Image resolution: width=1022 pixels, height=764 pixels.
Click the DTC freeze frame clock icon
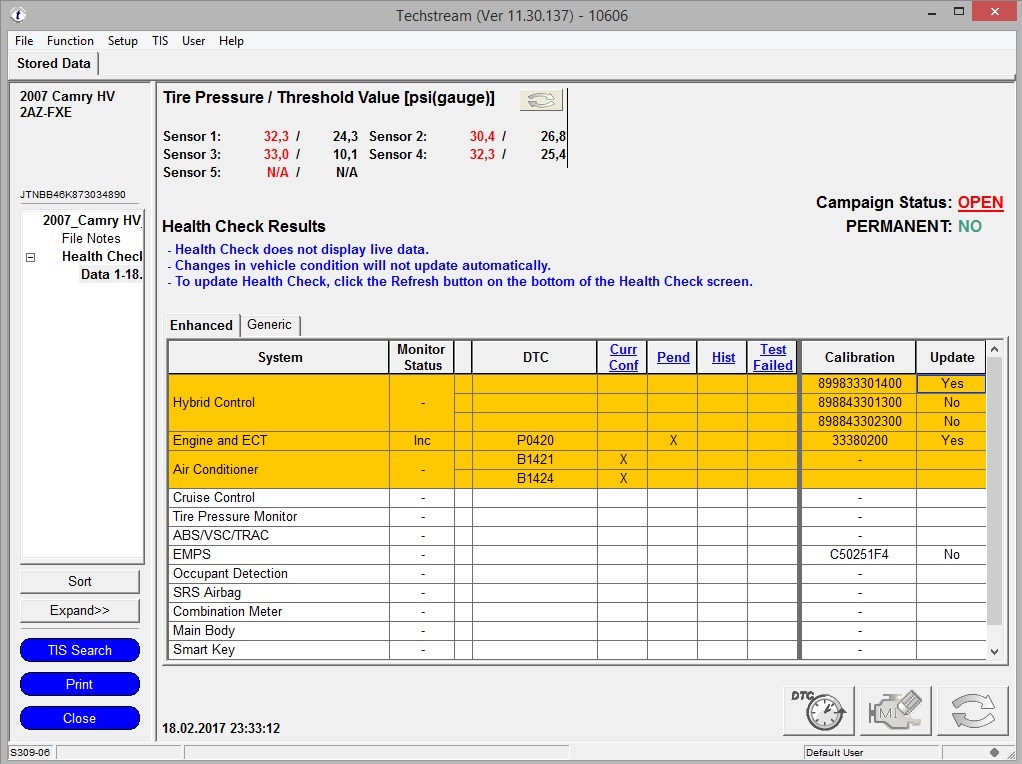coord(818,711)
